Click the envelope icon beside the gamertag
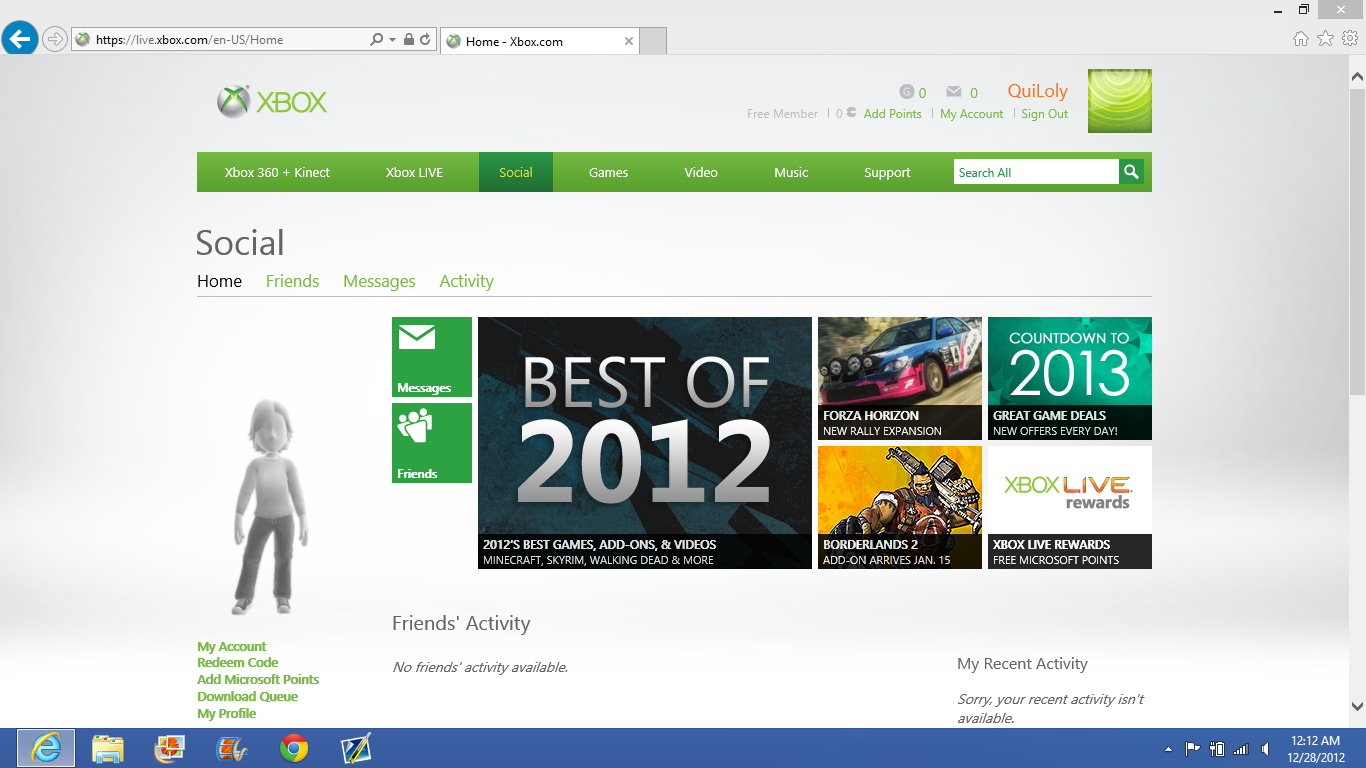 click(954, 92)
